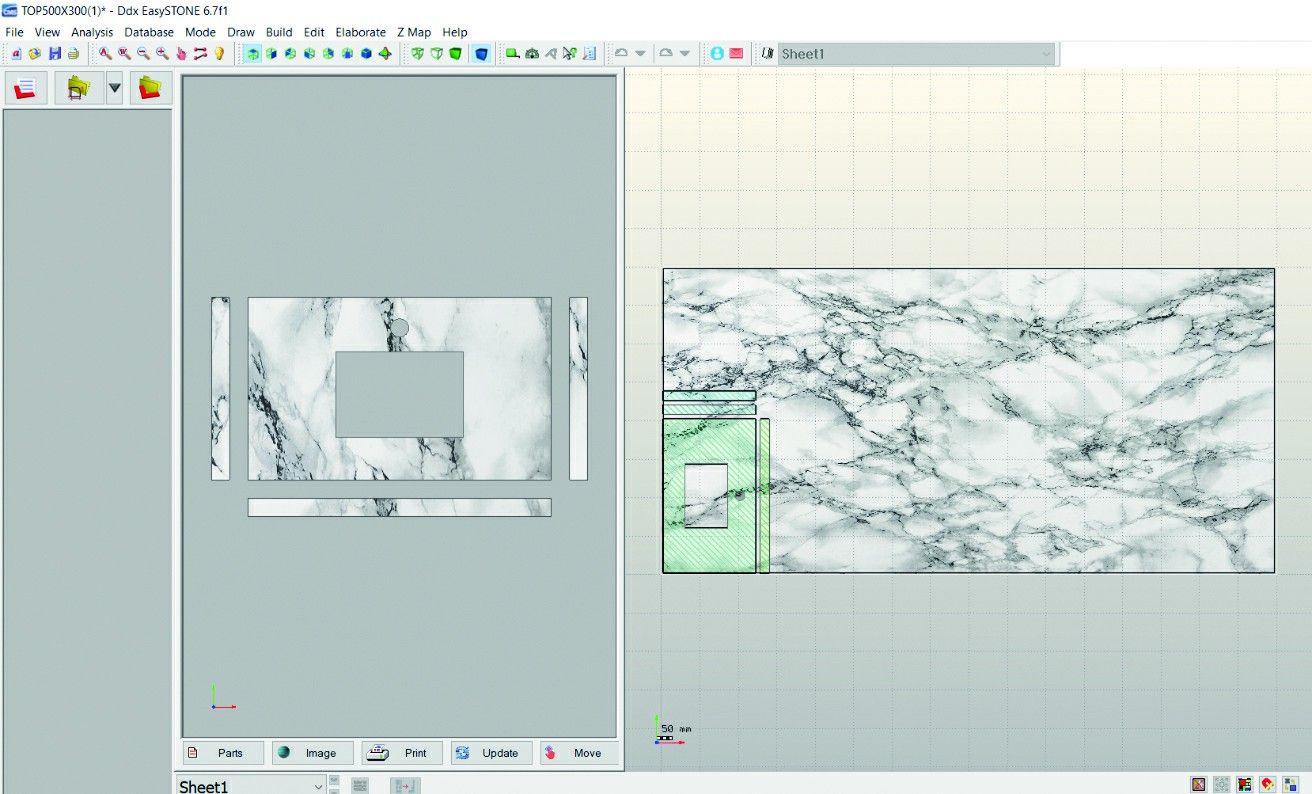Viewport: 1312px width, 794px height.
Task: Click the red envelope mail icon
Action: point(736,54)
